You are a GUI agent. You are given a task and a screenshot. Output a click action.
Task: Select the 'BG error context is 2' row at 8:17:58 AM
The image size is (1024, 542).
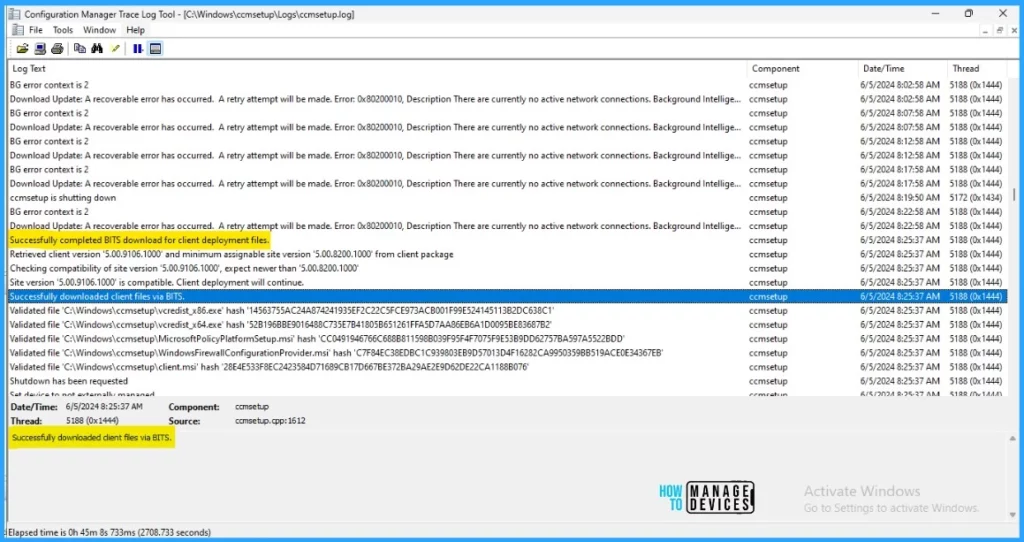click(507, 170)
